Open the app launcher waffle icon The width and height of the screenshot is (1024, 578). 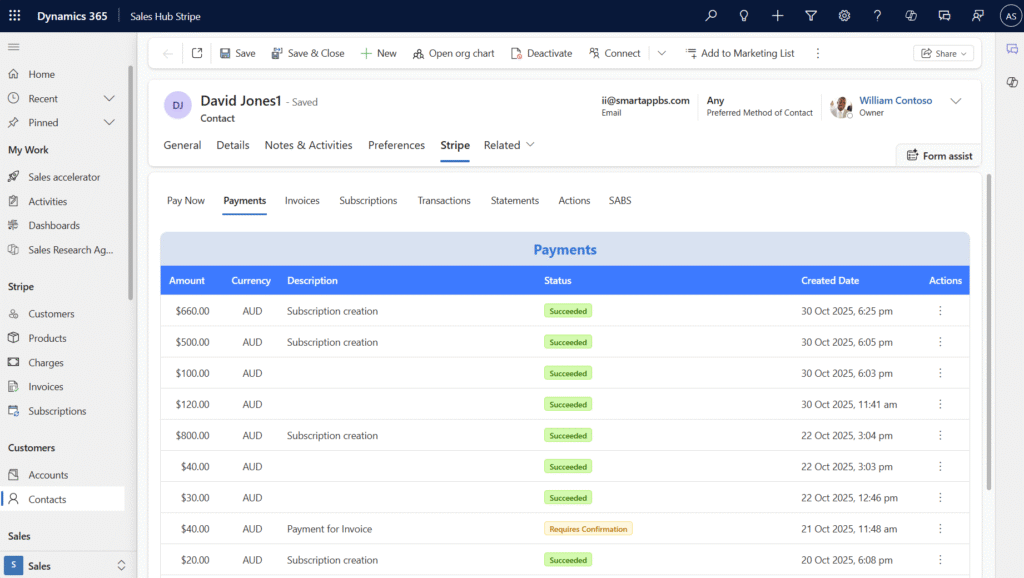point(14,16)
